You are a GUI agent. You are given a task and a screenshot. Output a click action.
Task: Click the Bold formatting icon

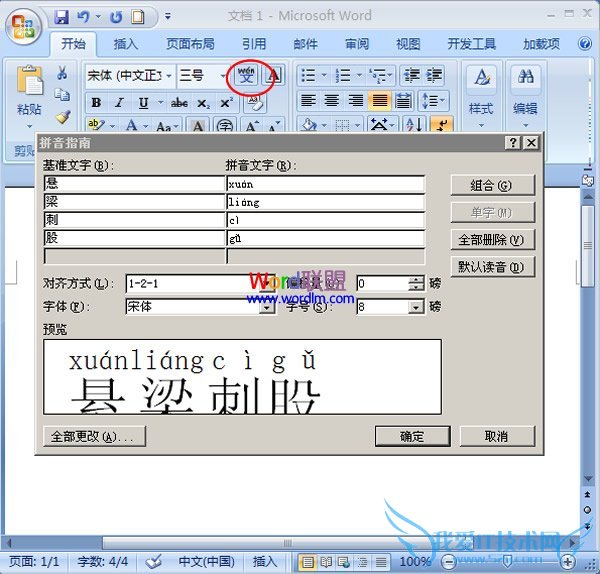(x=97, y=103)
